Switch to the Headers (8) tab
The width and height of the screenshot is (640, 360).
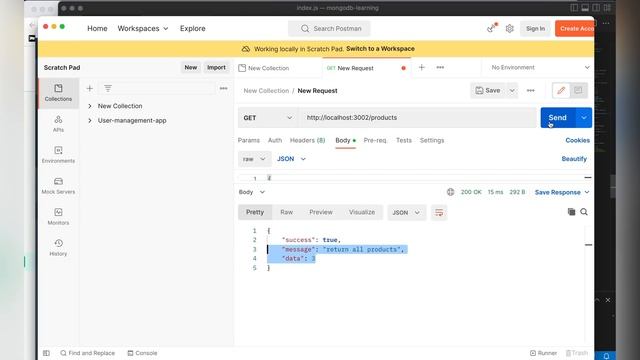(307, 140)
